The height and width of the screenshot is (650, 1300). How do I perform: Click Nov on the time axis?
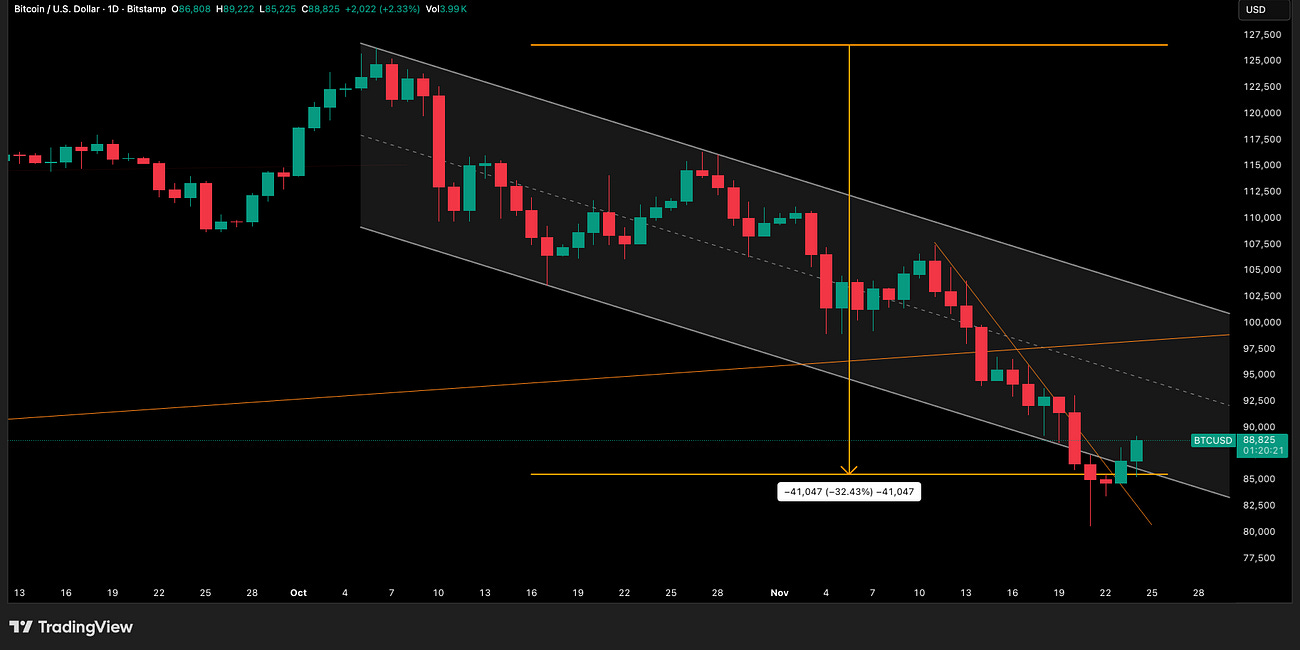[779, 592]
